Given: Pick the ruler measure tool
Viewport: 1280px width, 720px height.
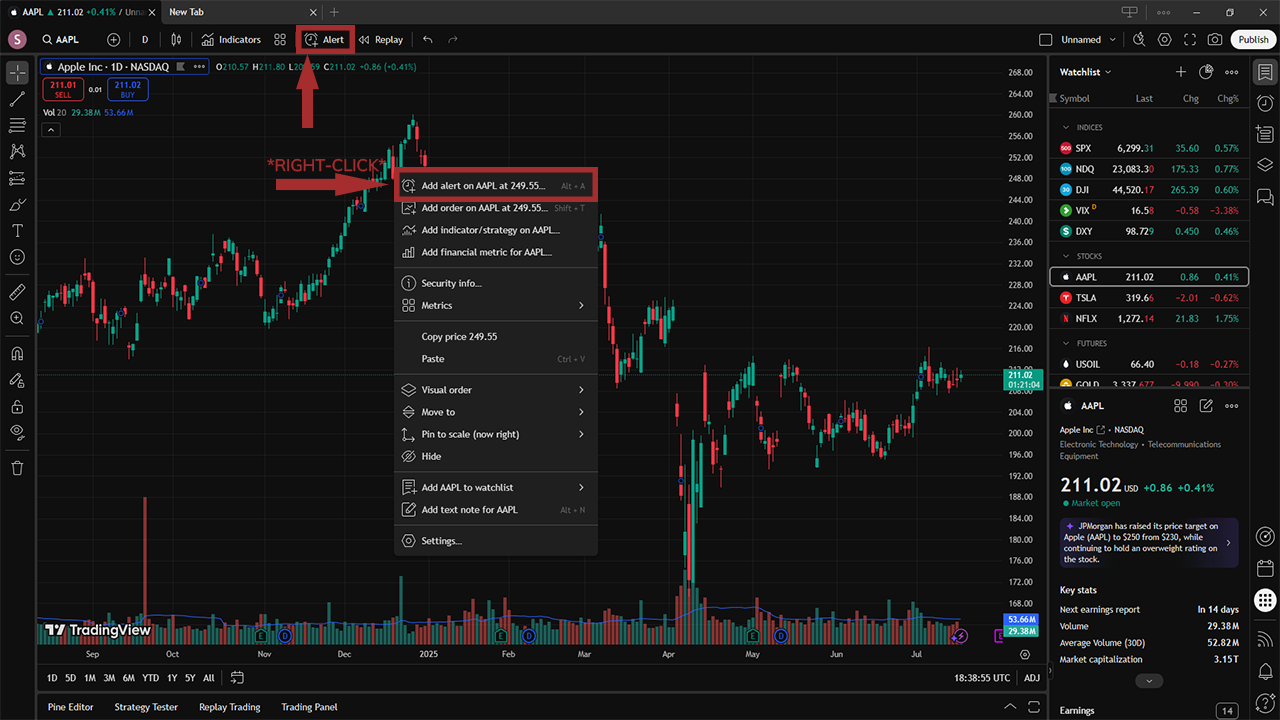Looking at the screenshot, I should 17,292.
